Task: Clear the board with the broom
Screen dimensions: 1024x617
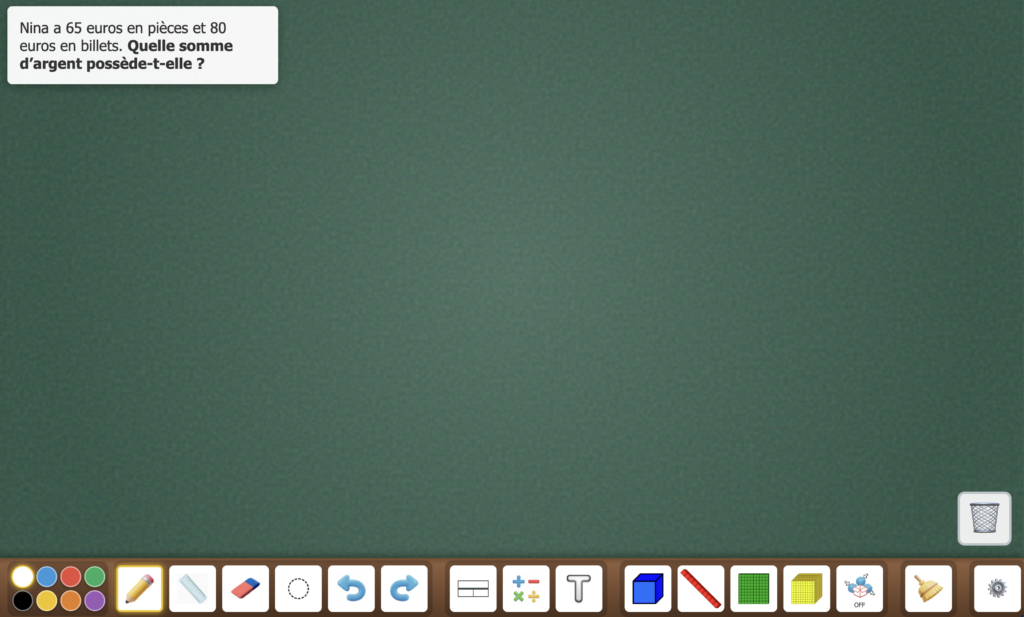Action: coord(928,588)
